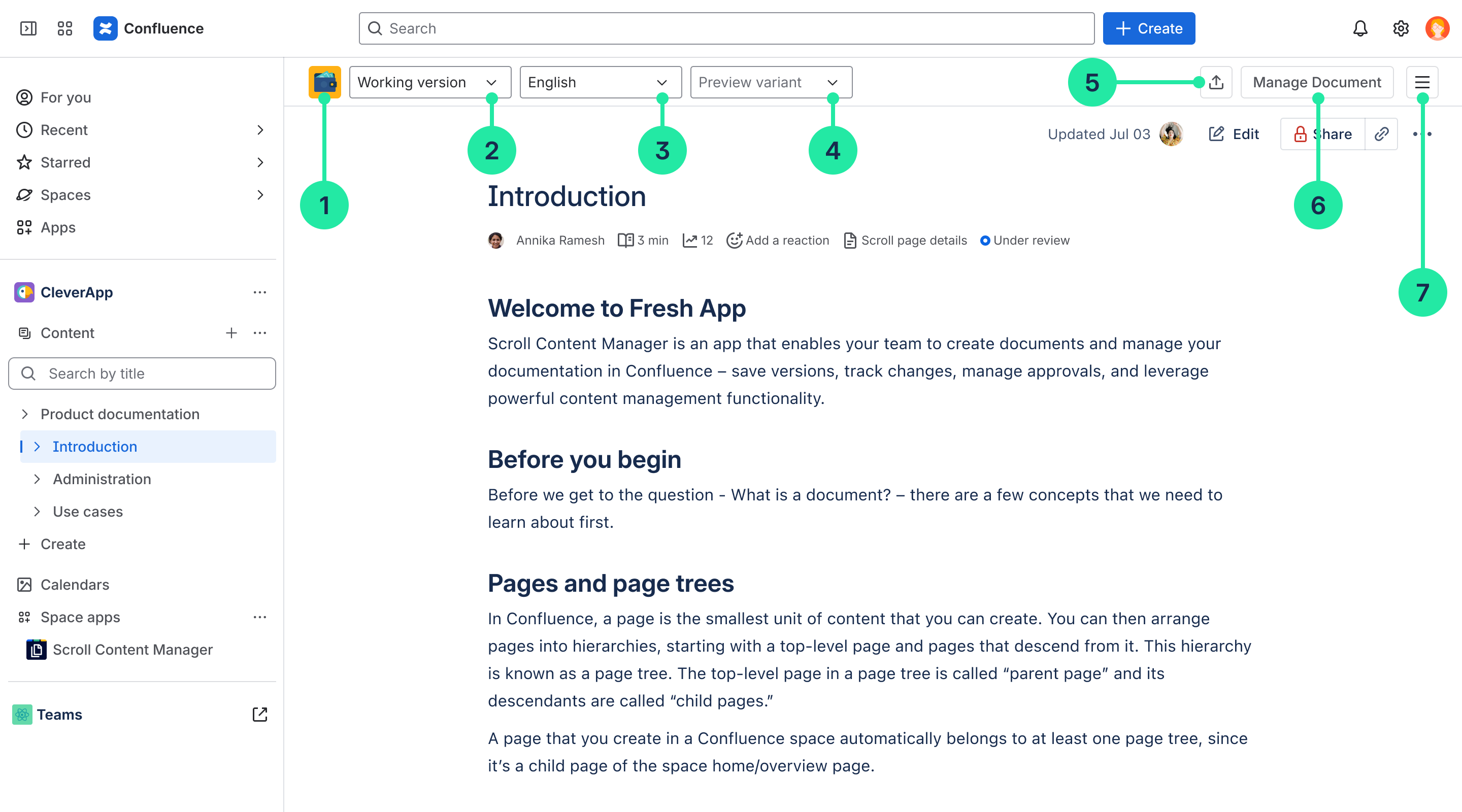Image resolution: width=1462 pixels, height=812 pixels.
Task: Click the Scroll Content Manager app icon
Action: (37, 649)
